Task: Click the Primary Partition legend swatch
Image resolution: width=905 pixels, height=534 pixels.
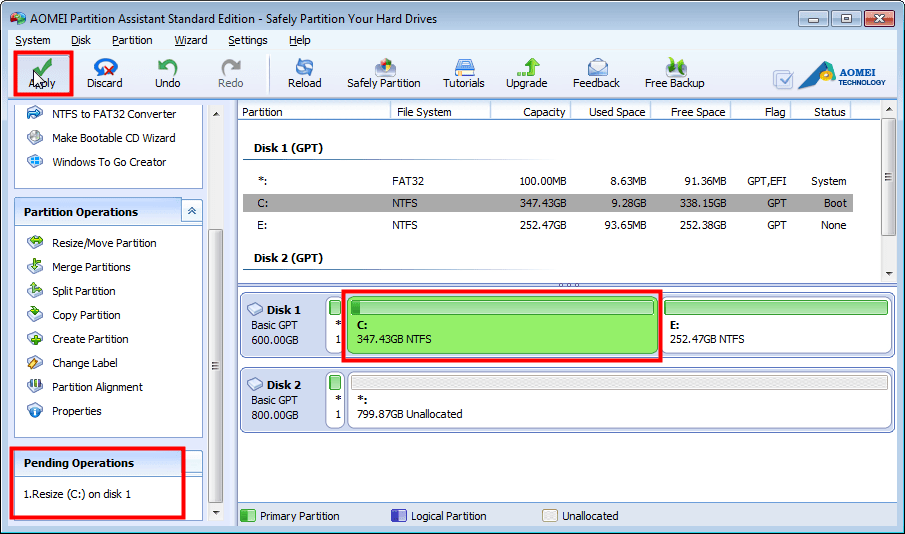Action: tap(248, 516)
